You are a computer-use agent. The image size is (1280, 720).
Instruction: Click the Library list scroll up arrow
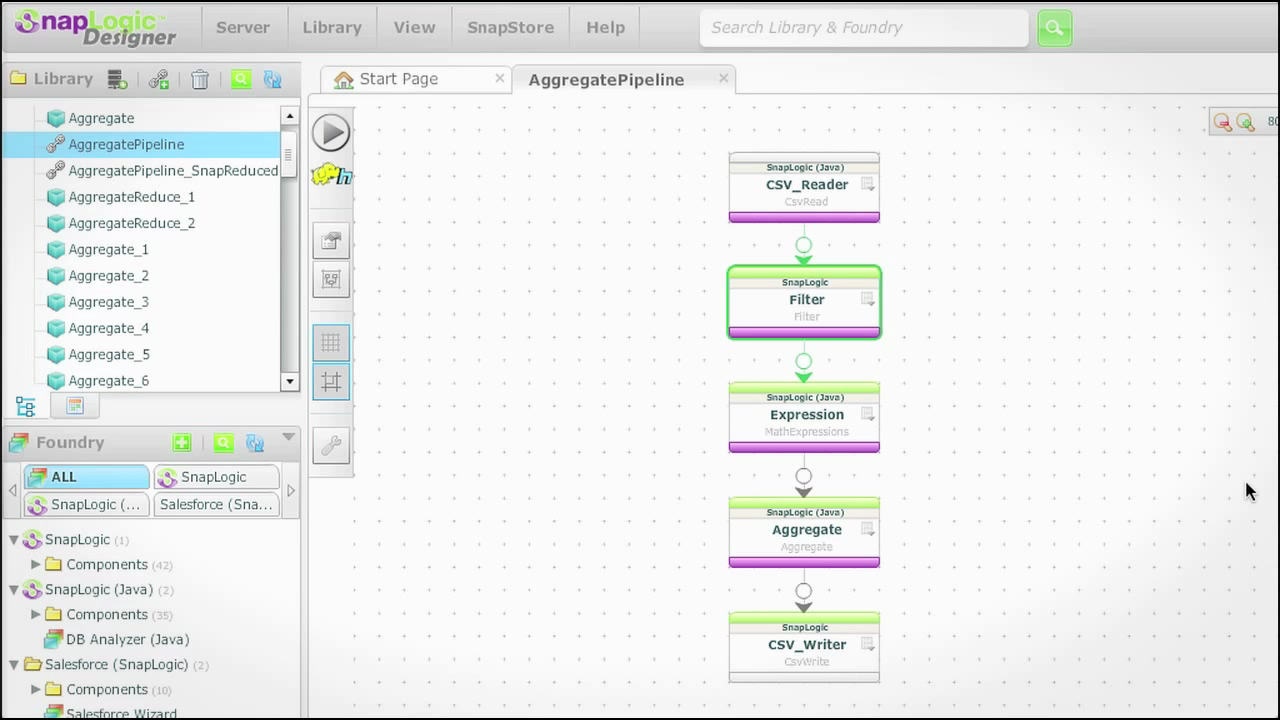coord(290,116)
